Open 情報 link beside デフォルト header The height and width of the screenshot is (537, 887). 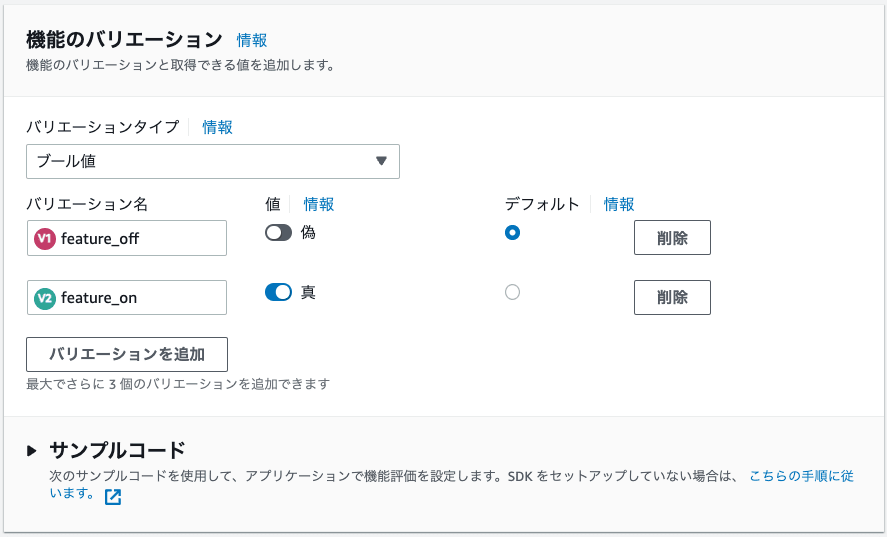pyautogui.click(x=619, y=204)
